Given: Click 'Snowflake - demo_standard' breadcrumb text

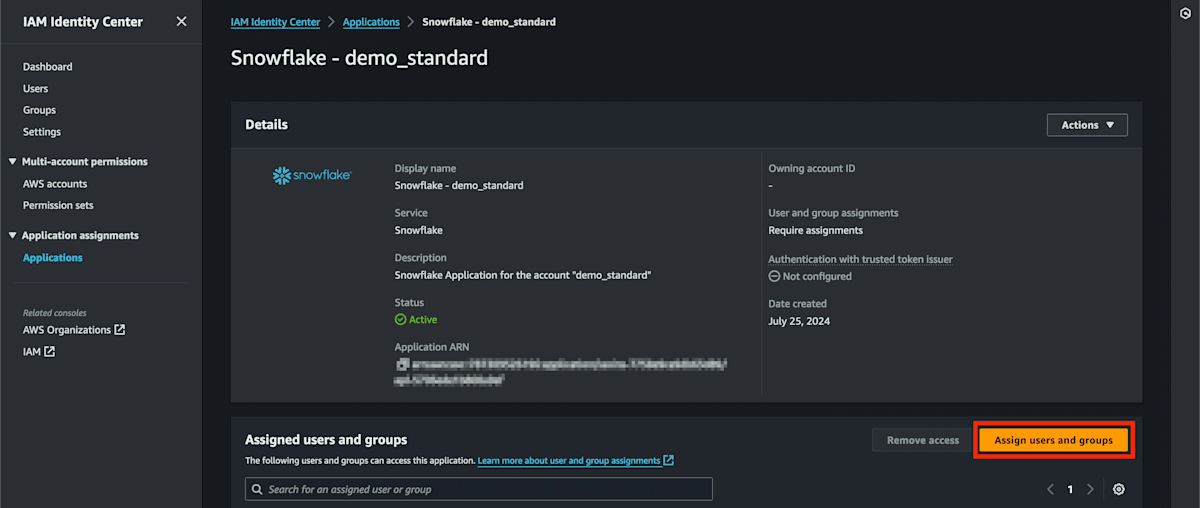Looking at the screenshot, I should (x=489, y=22).
